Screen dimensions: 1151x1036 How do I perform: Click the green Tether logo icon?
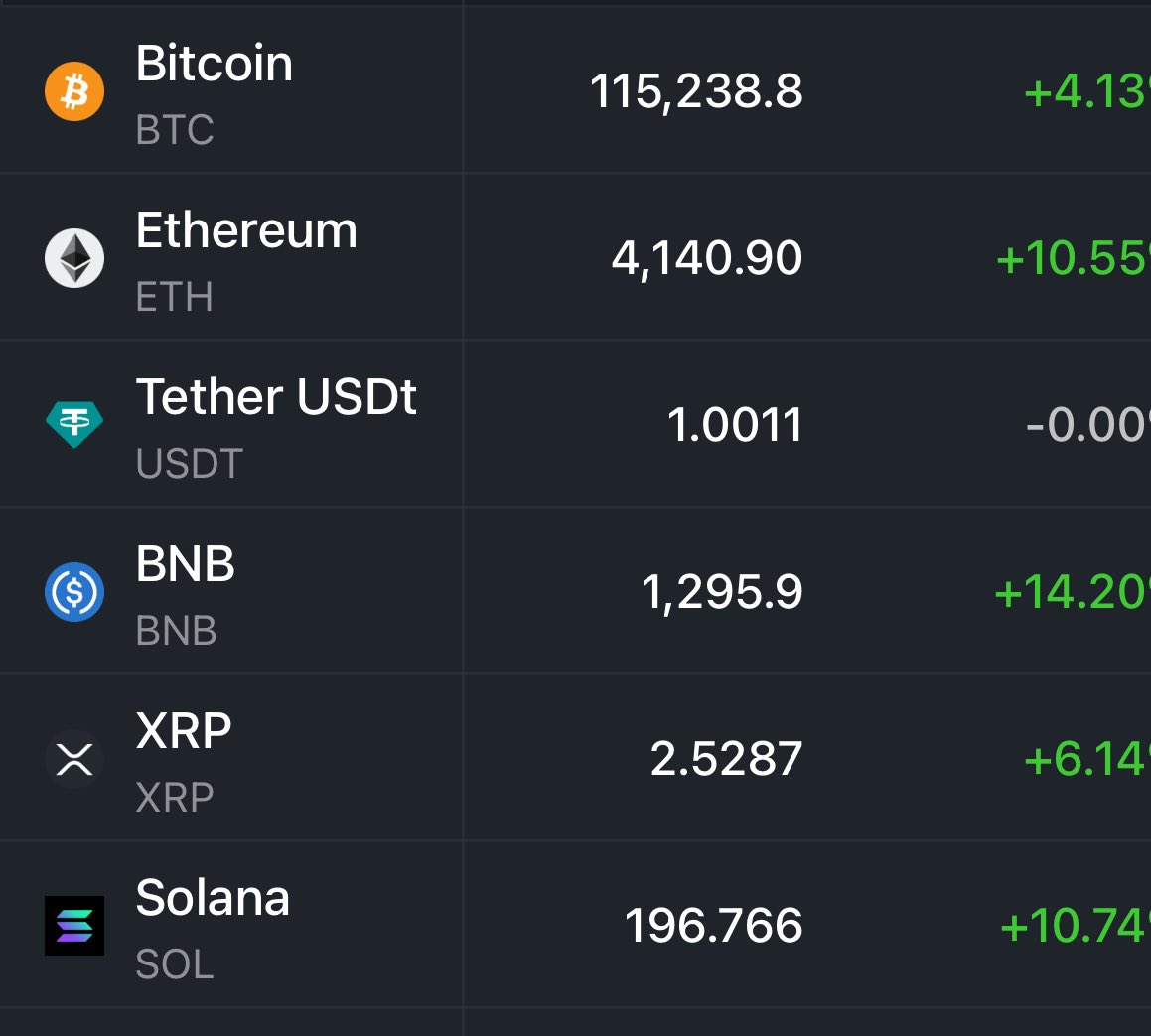pyautogui.click(x=74, y=425)
